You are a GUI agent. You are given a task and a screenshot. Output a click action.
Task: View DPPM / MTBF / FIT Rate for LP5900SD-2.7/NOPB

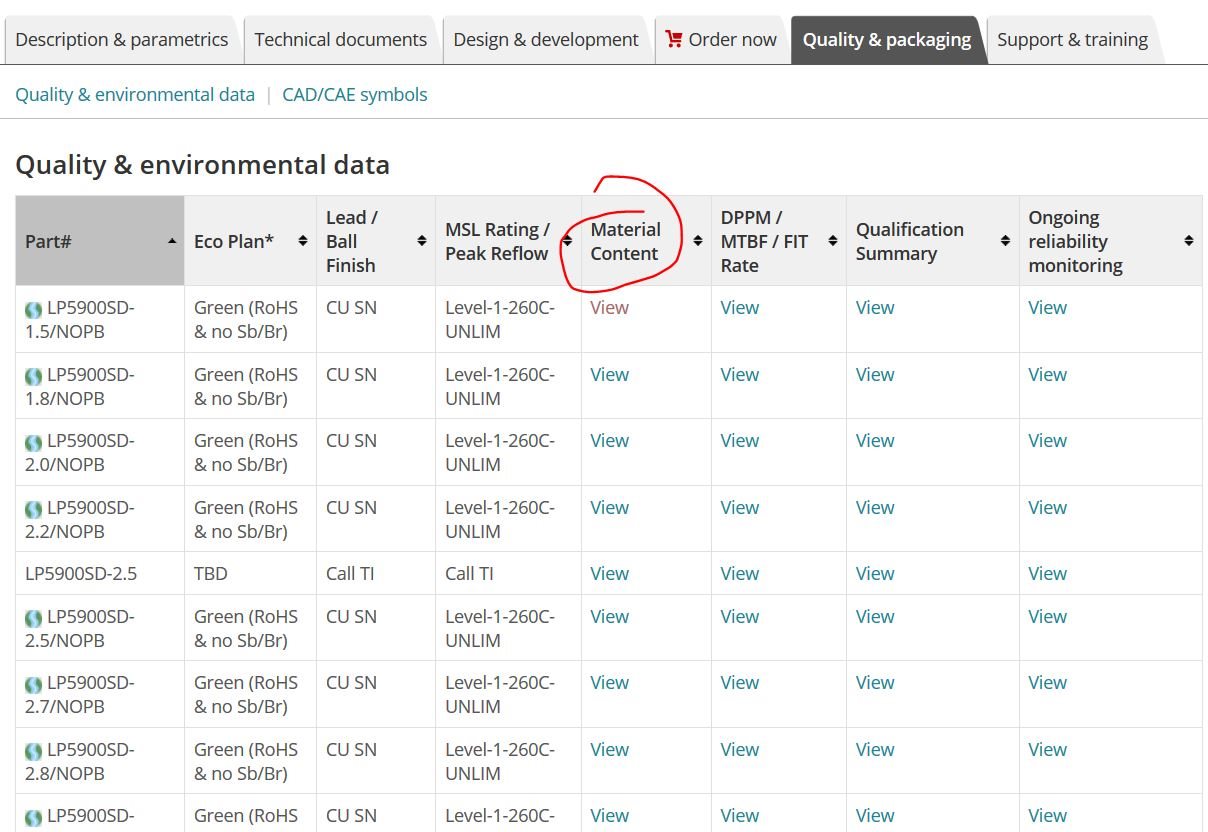(740, 683)
